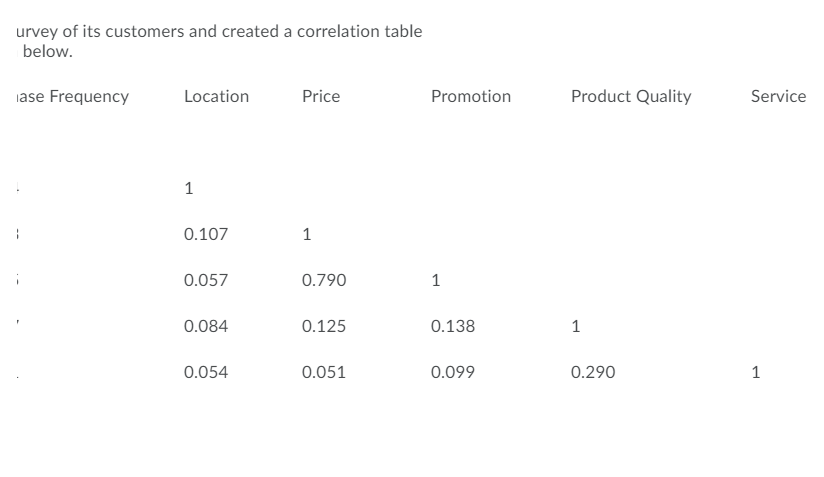Select the Price column header
Image resolution: width=824 pixels, height=477 pixels.
pos(320,96)
